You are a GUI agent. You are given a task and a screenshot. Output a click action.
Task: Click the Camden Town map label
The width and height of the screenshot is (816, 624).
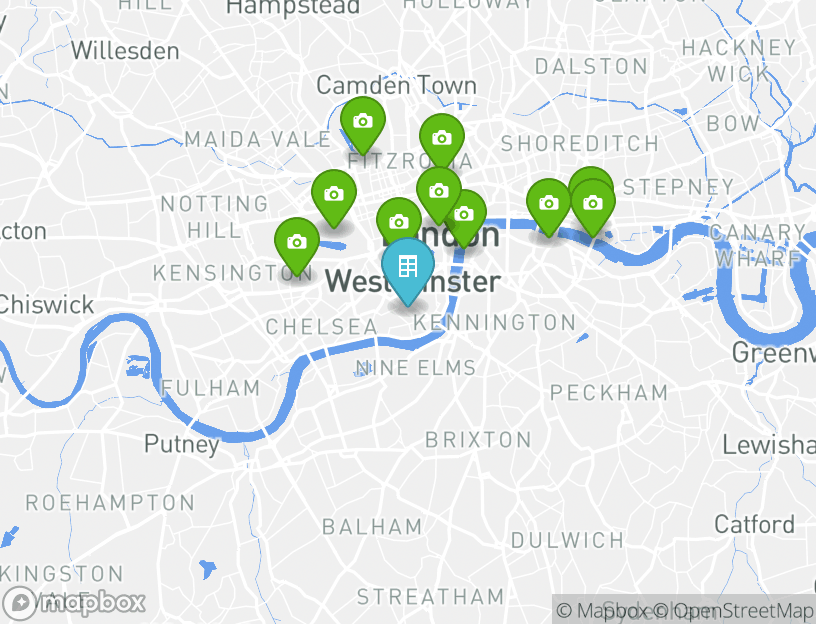click(x=397, y=85)
